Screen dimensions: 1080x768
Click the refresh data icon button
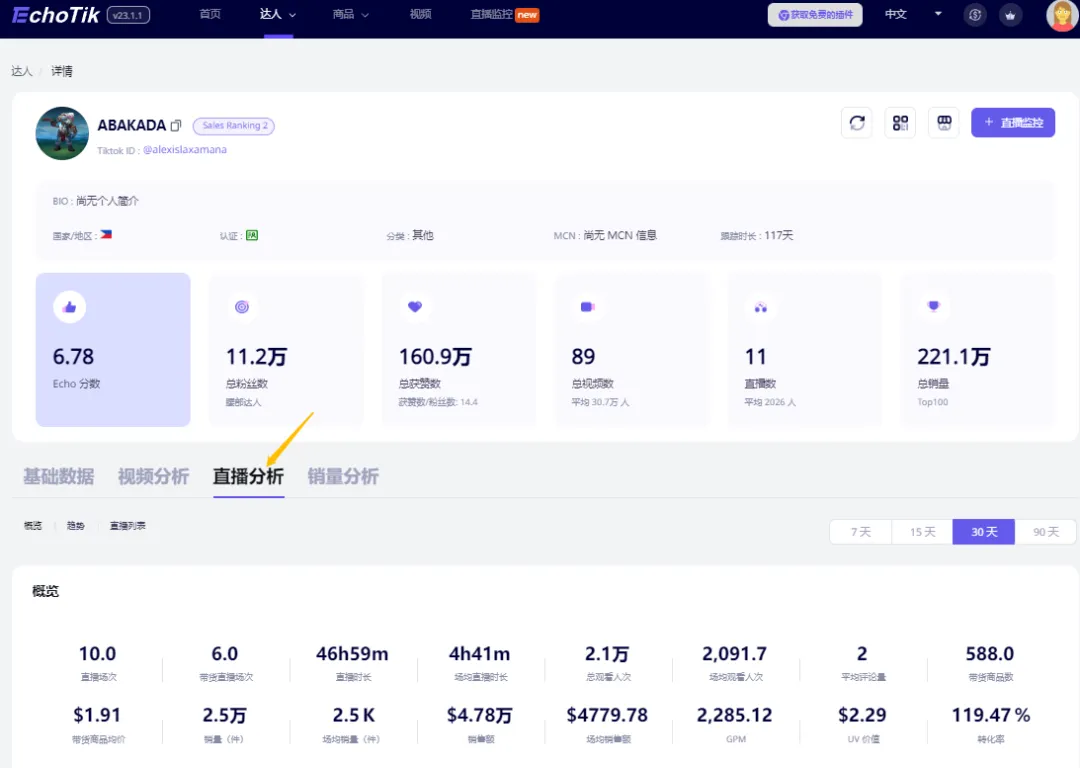857,123
